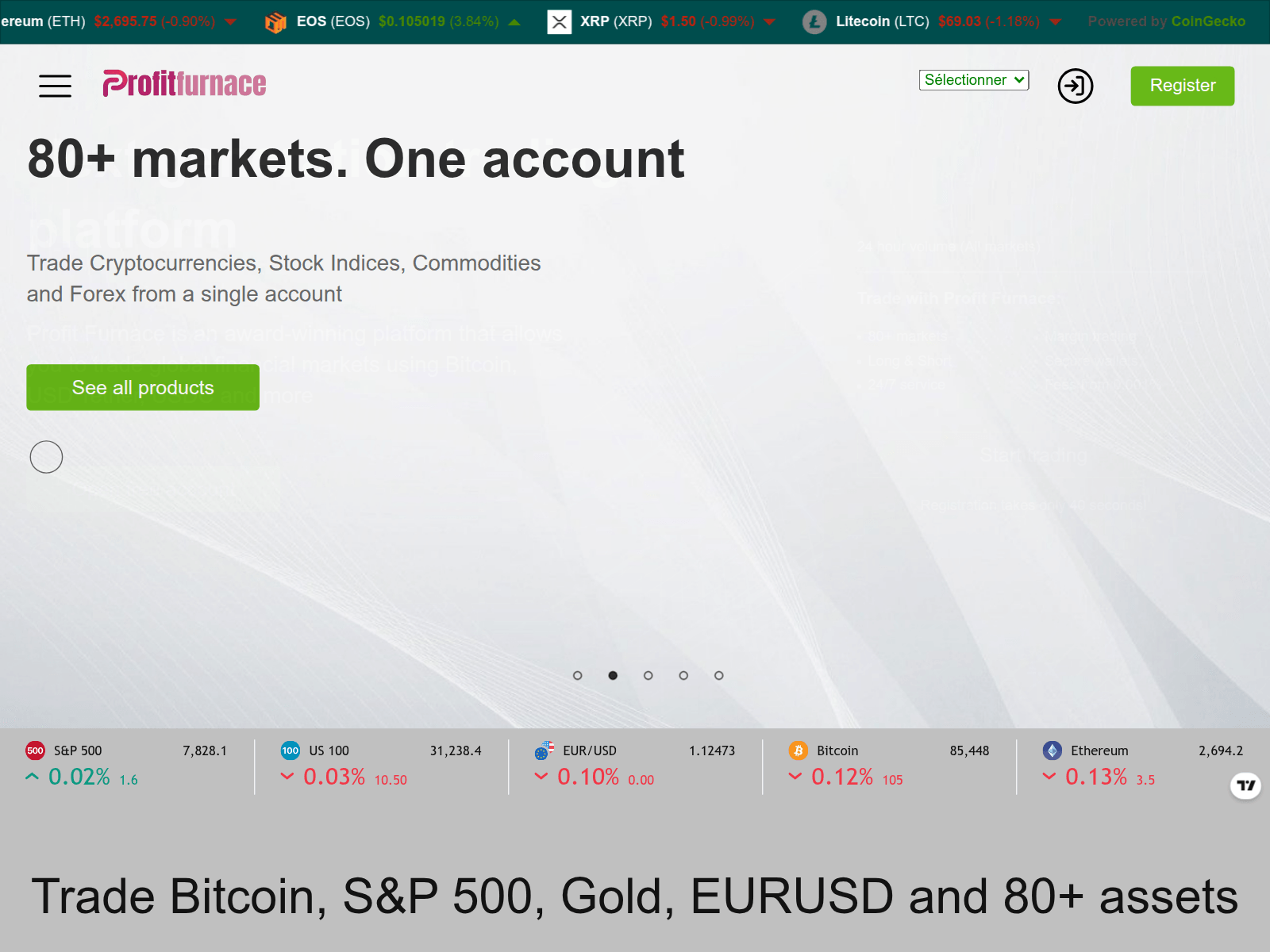Click the EOS price $0.105019
The image size is (1270, 952).
coord(412,21)
